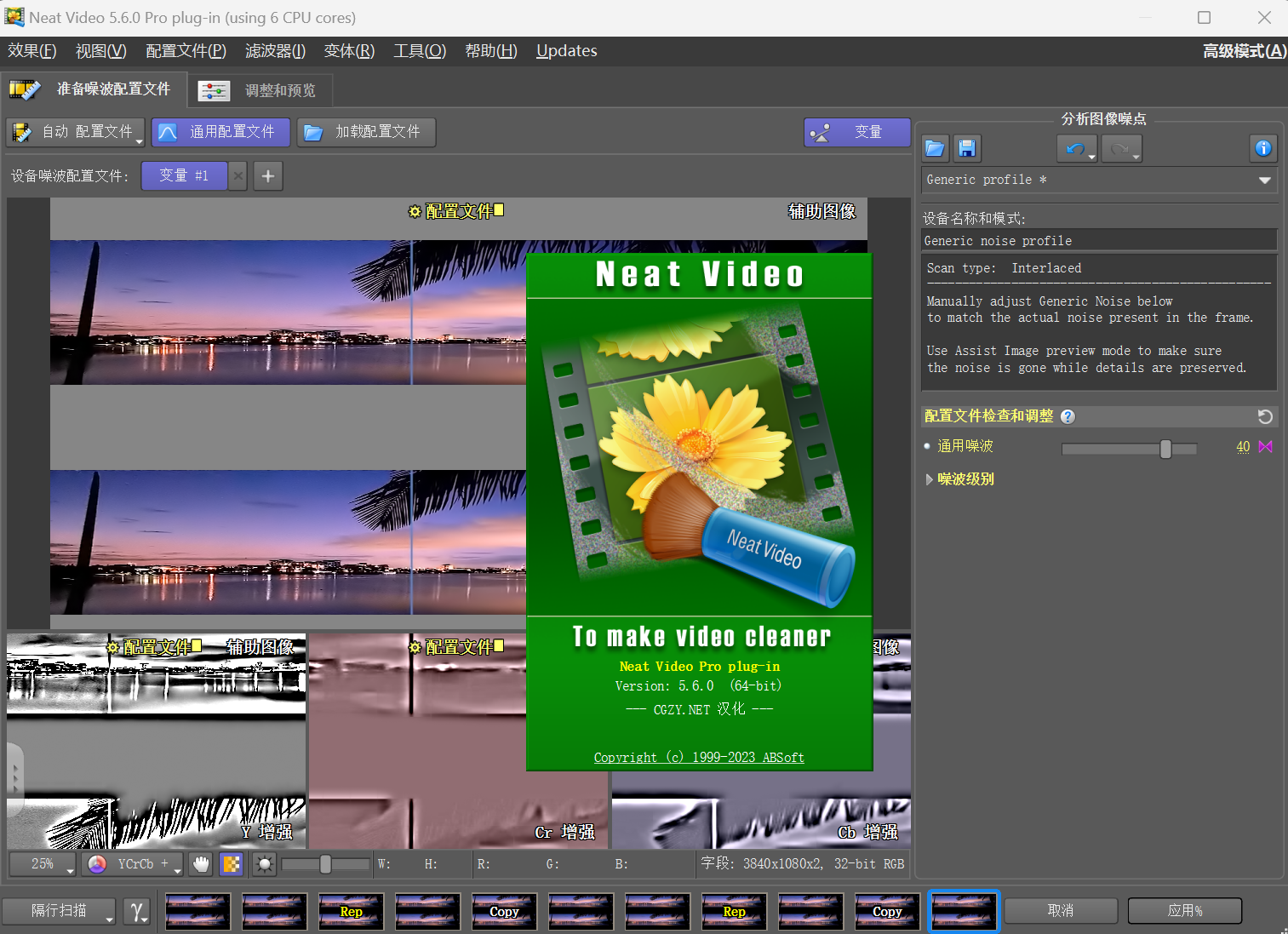Click the Neat Video splash flower image
Viewport: 1288px width, 934px height.
click(700, 457)
